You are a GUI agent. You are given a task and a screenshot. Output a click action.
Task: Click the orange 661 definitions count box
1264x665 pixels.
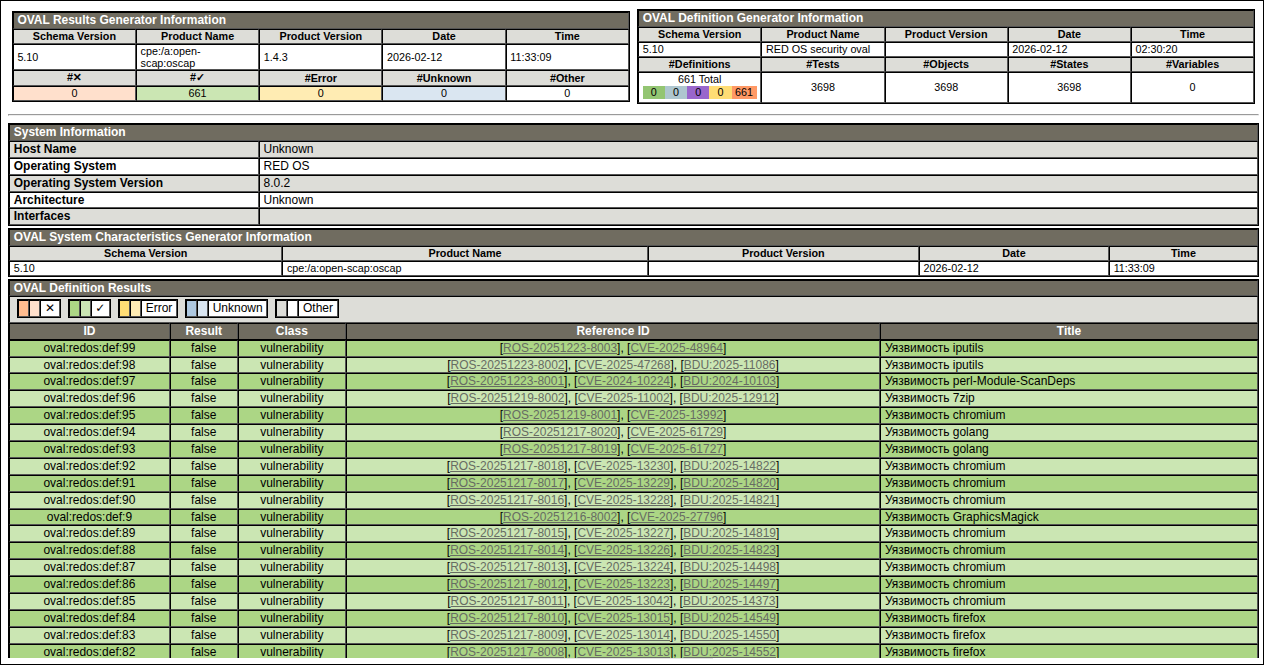pos(743,92)
